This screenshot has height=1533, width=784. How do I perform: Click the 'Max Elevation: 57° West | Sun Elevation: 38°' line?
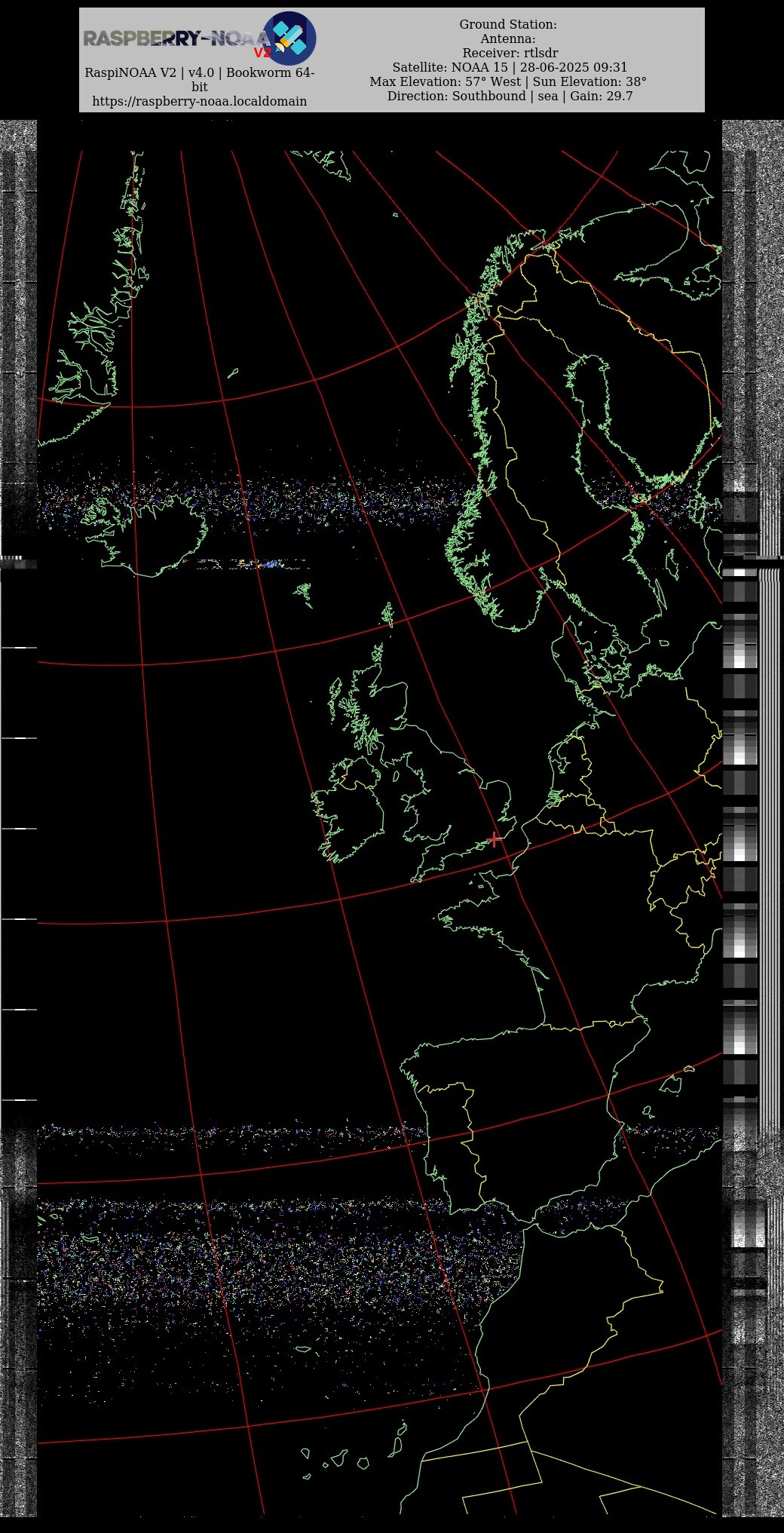[508, 82]
